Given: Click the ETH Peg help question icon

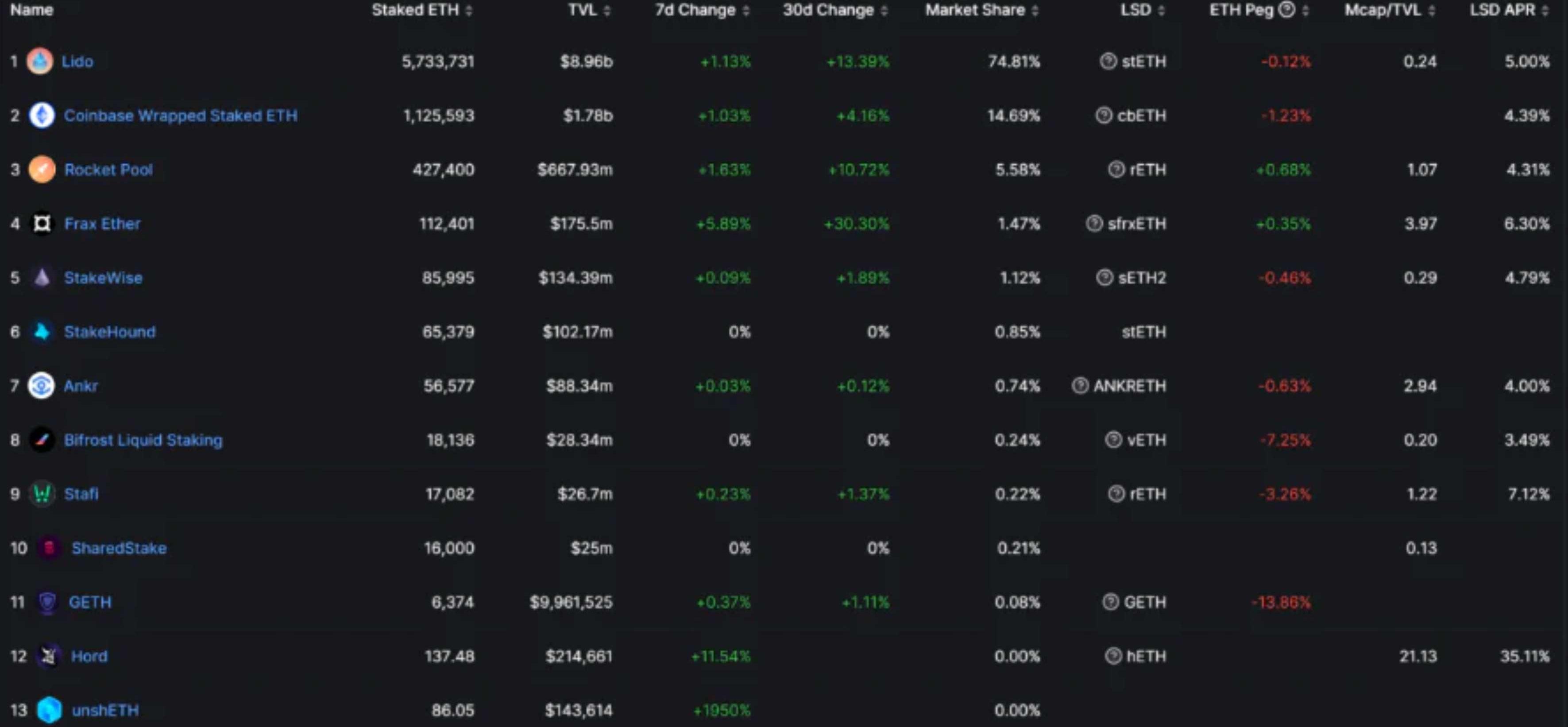Looking at the screenshot, I should tap(1286, 10).
